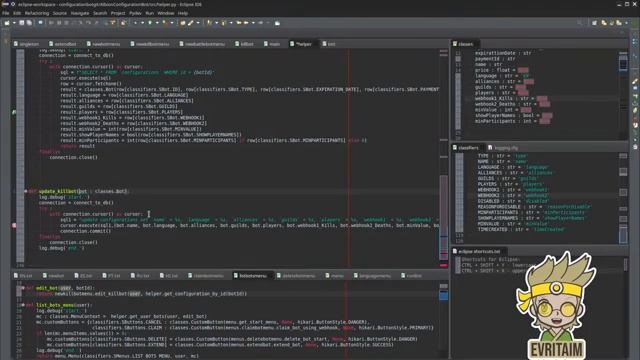Select the *helper editor tab

coord(301,44)
